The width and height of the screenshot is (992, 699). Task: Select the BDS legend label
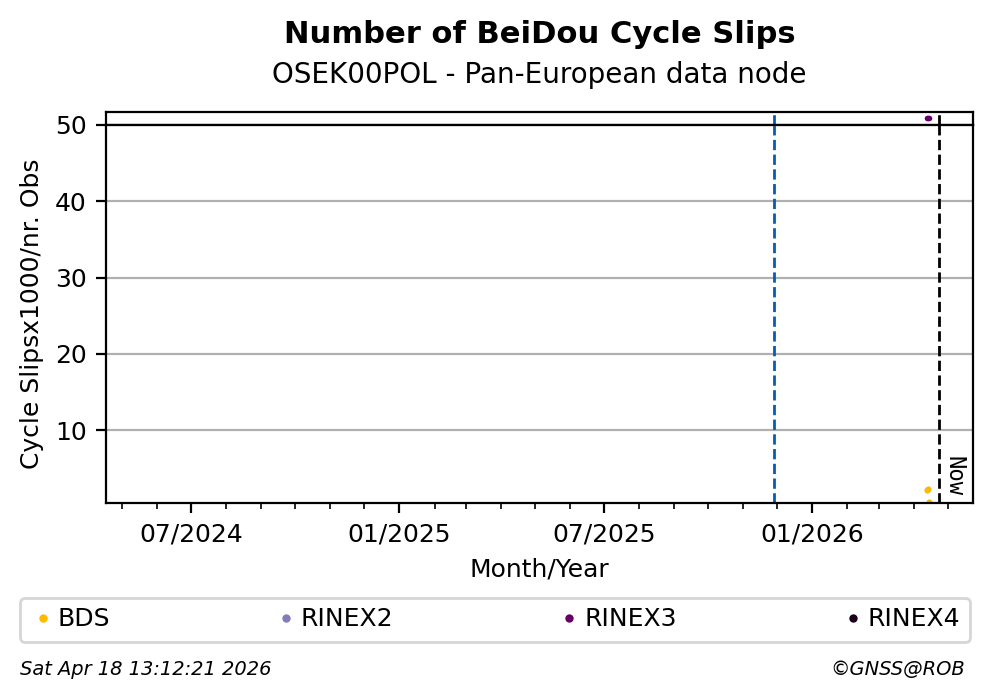coord(83,618)
